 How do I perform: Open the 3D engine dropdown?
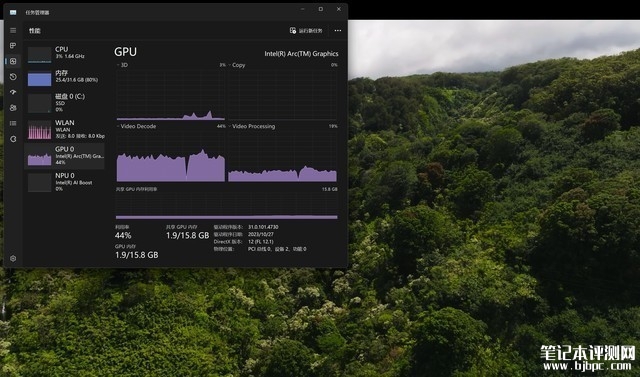122,65
